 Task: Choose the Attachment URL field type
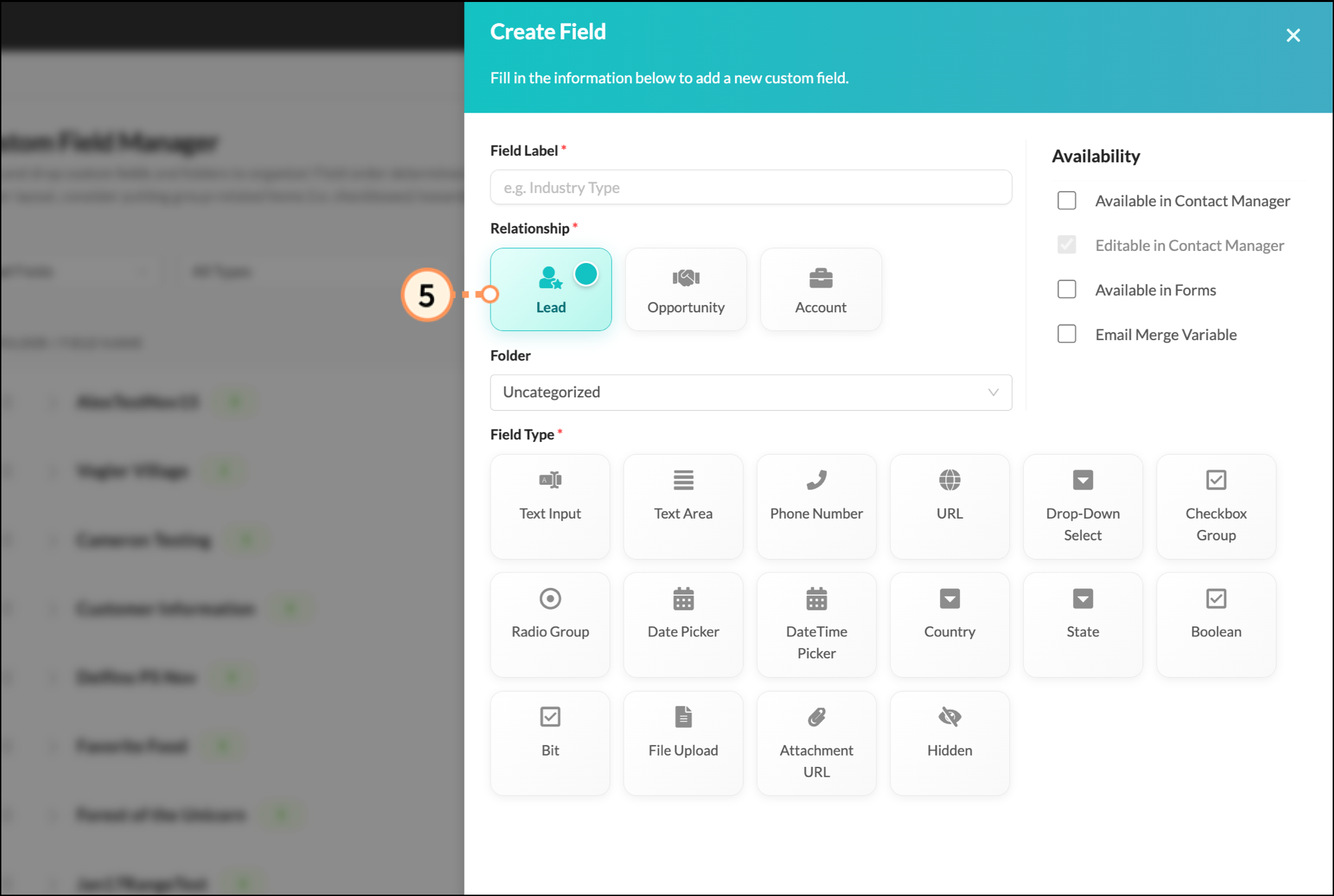(816, 744)
